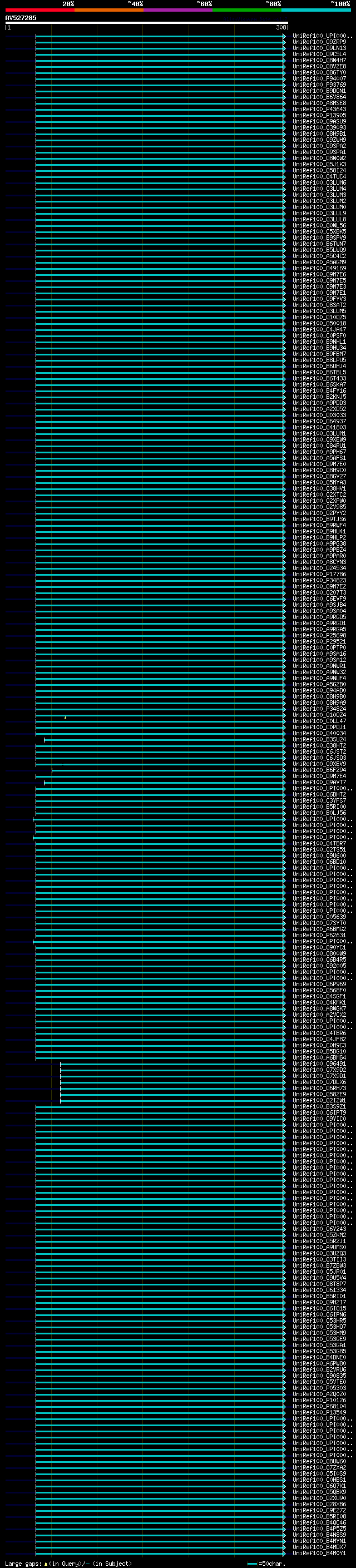Select the UniRef100_C3YFS7 label

(x=319, y=800)
